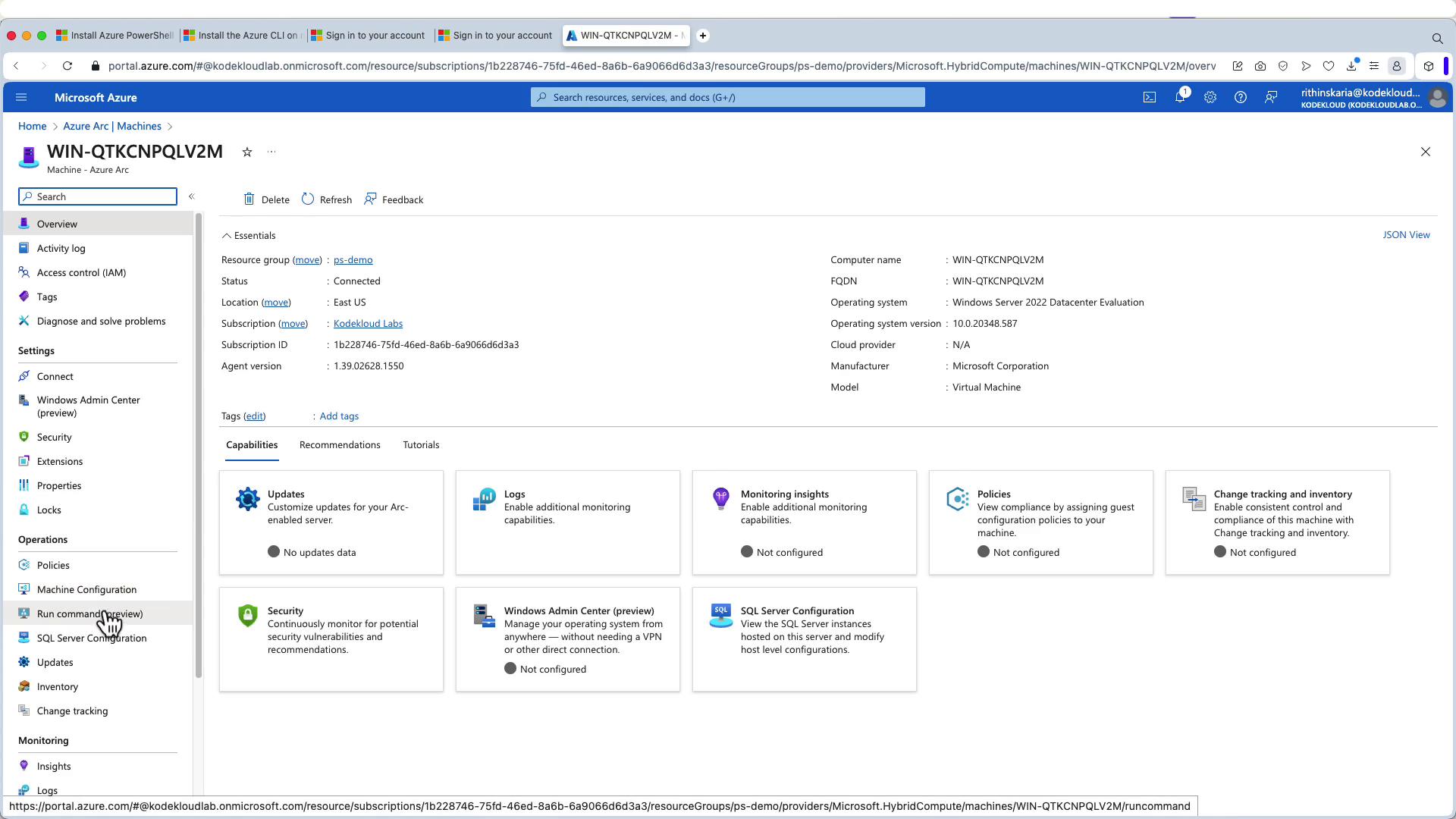Click the Delete trash icon
Viewport: 1456px width, 819px height.
(x=249, y=199)
